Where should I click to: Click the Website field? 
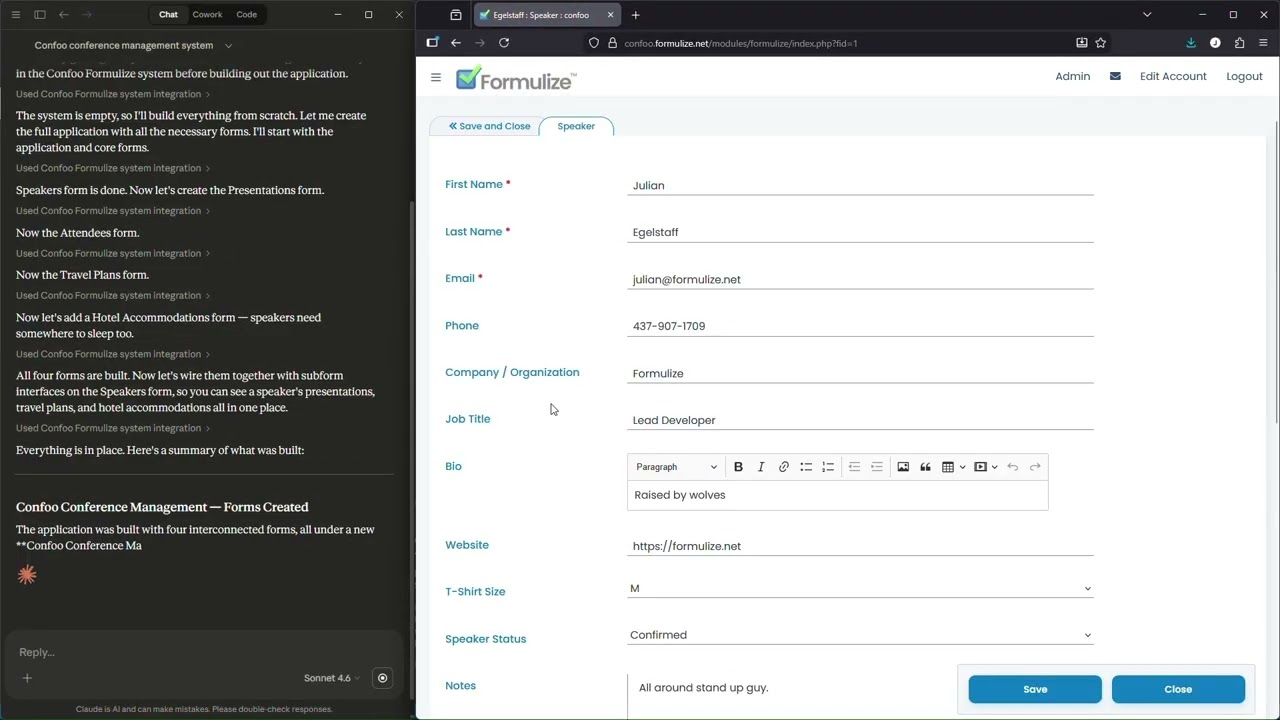(860, 546)
